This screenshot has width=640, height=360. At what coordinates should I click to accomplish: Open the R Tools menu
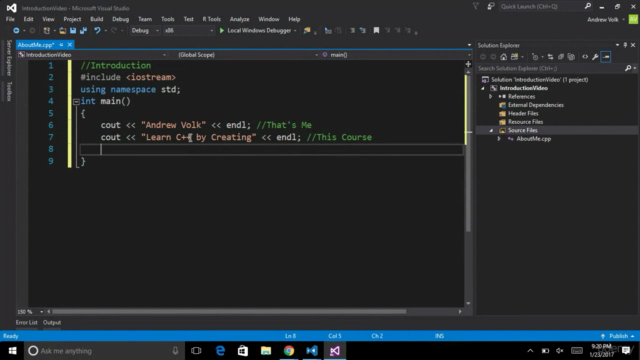[211, 19]
